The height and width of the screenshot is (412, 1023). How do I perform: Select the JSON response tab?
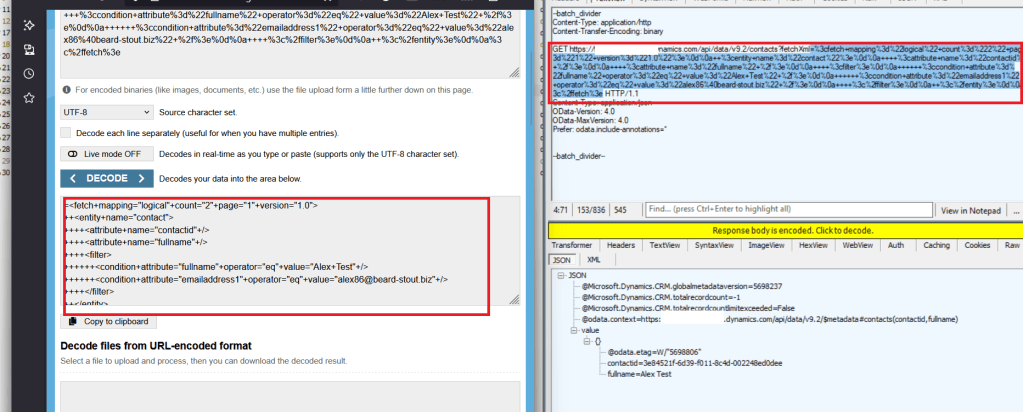point(562,259)
